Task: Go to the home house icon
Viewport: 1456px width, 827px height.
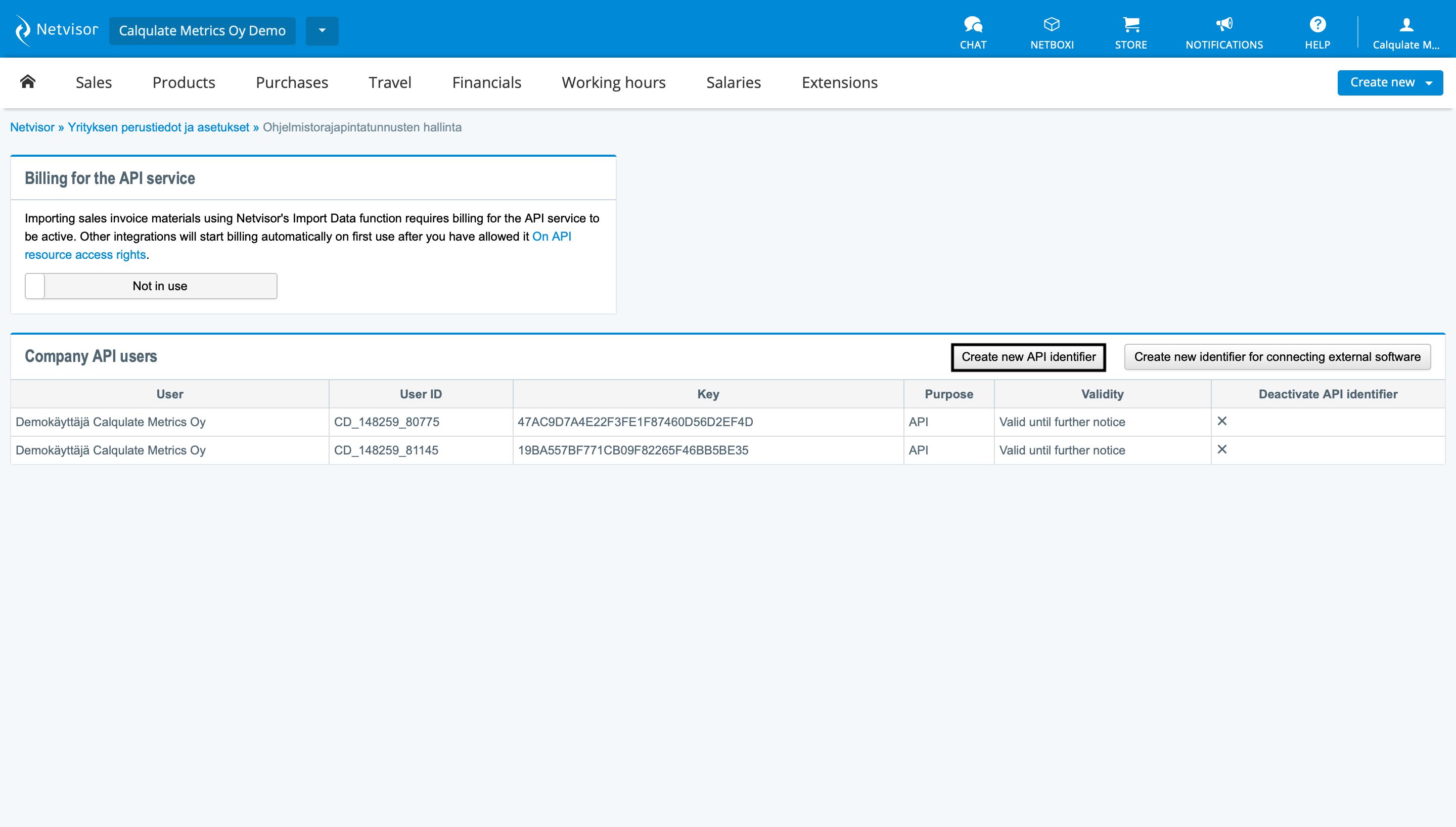Action: tap(28, 82)
